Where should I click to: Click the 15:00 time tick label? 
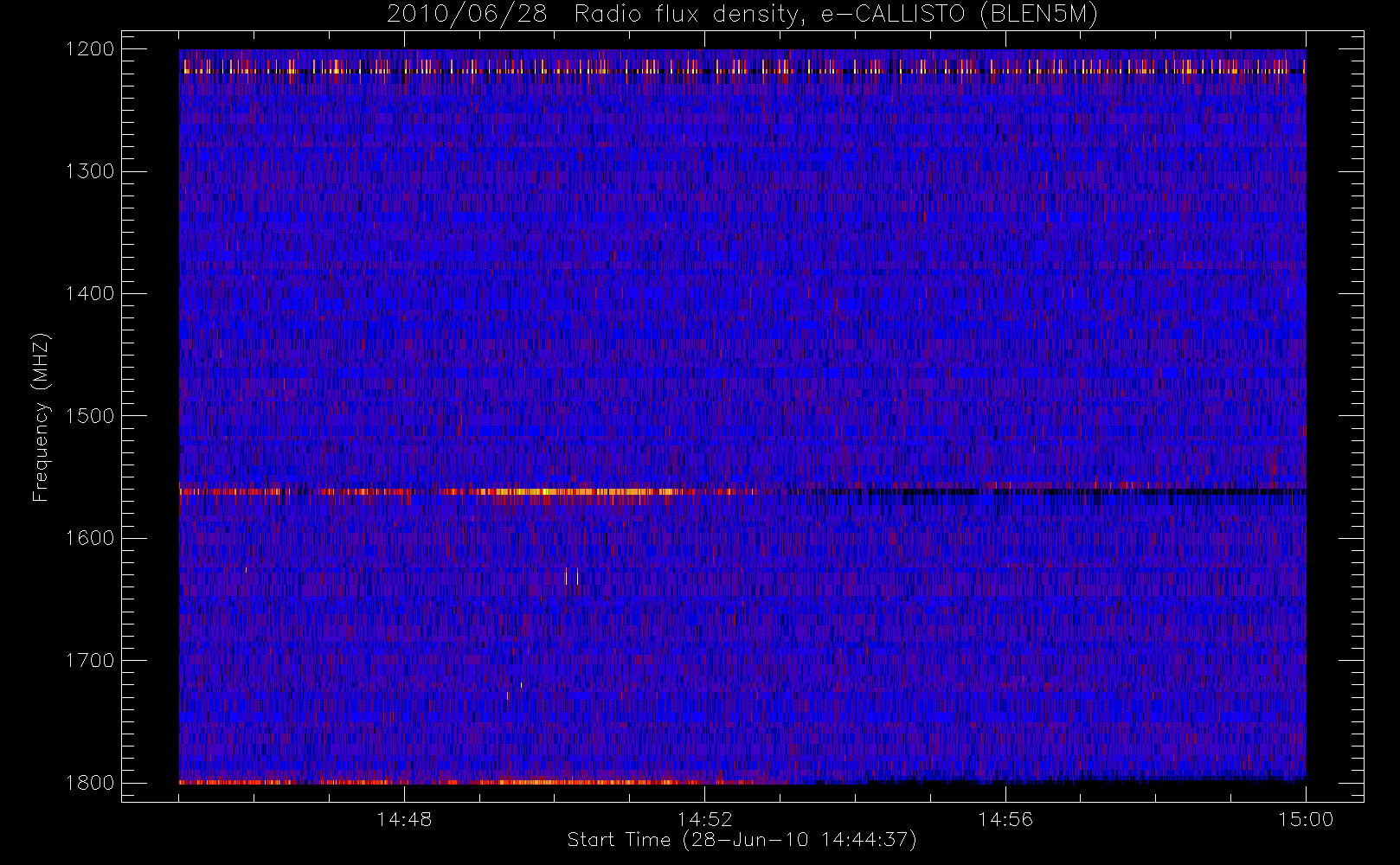point(1306,819)
